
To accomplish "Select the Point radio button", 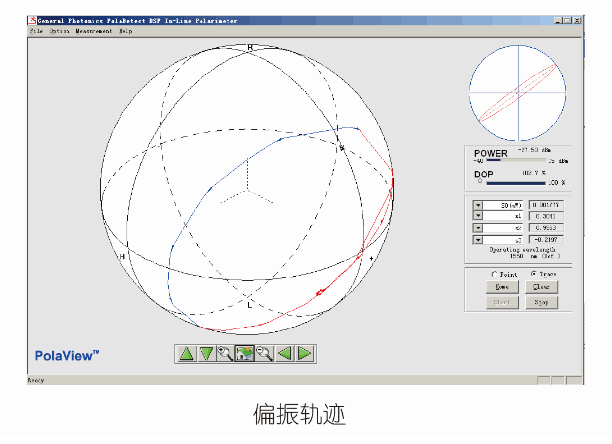I will pos(493,274).
